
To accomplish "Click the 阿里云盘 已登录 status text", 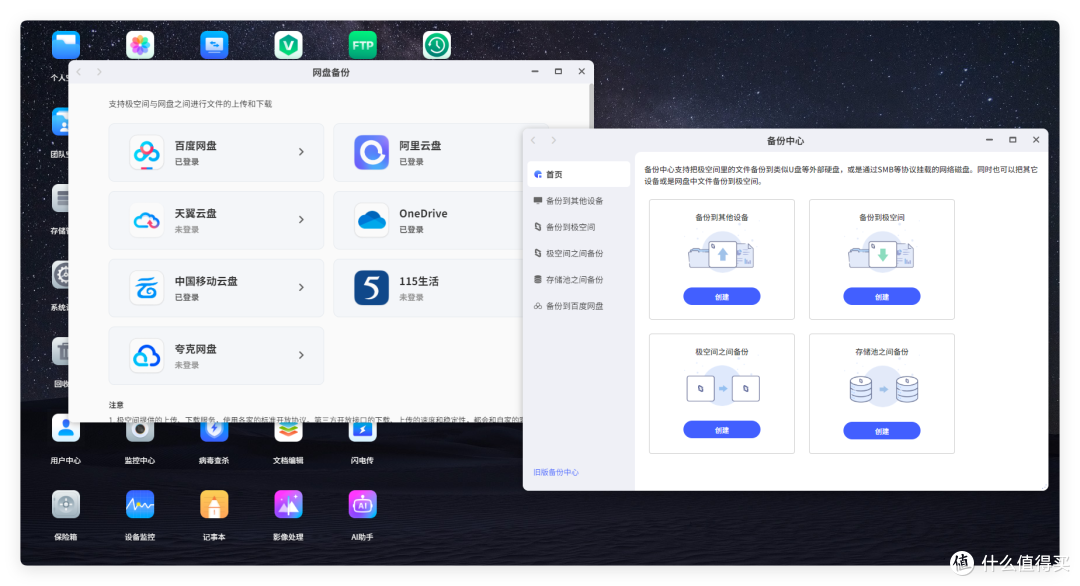I will click(411, 162).
